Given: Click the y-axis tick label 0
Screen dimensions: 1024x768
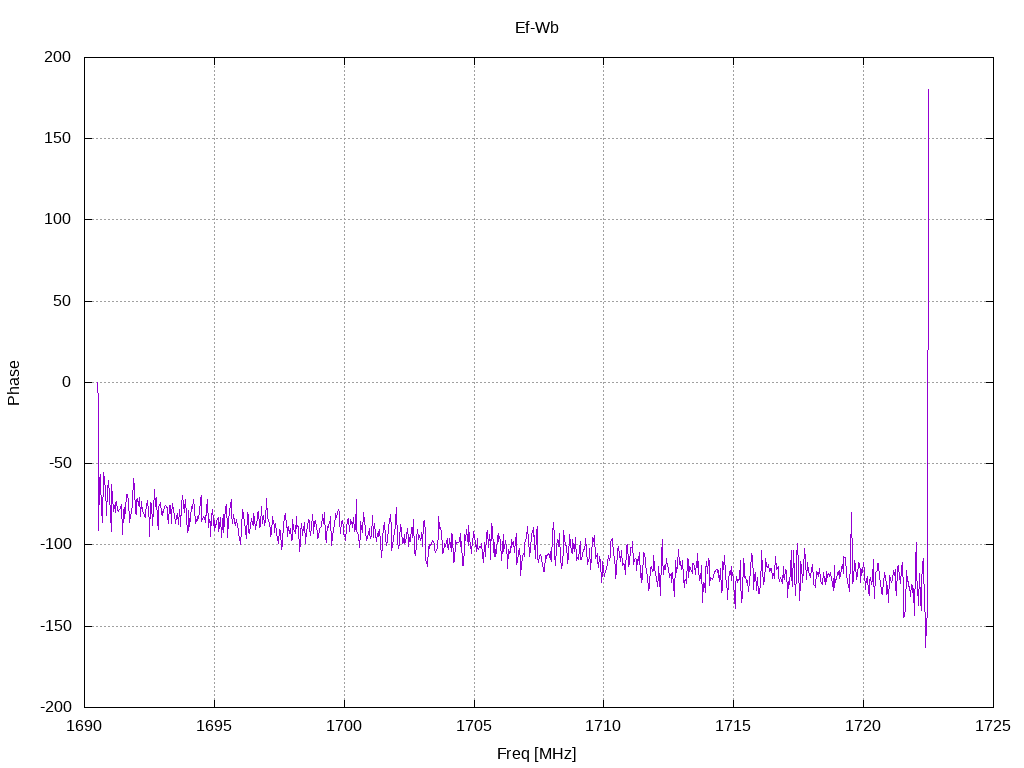Looking at the screenshot, I should tap(67, 383).
